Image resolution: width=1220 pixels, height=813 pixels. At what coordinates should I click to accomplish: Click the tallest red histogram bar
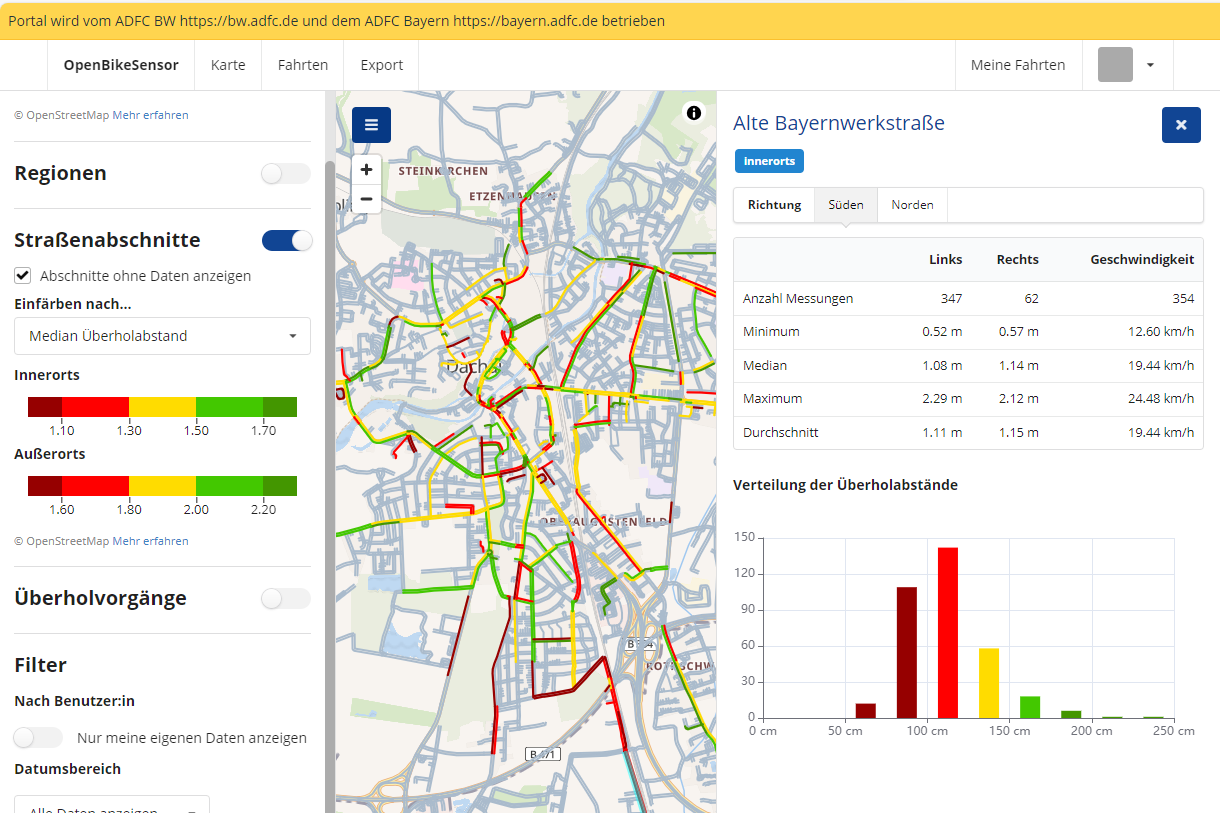(948, 632)
